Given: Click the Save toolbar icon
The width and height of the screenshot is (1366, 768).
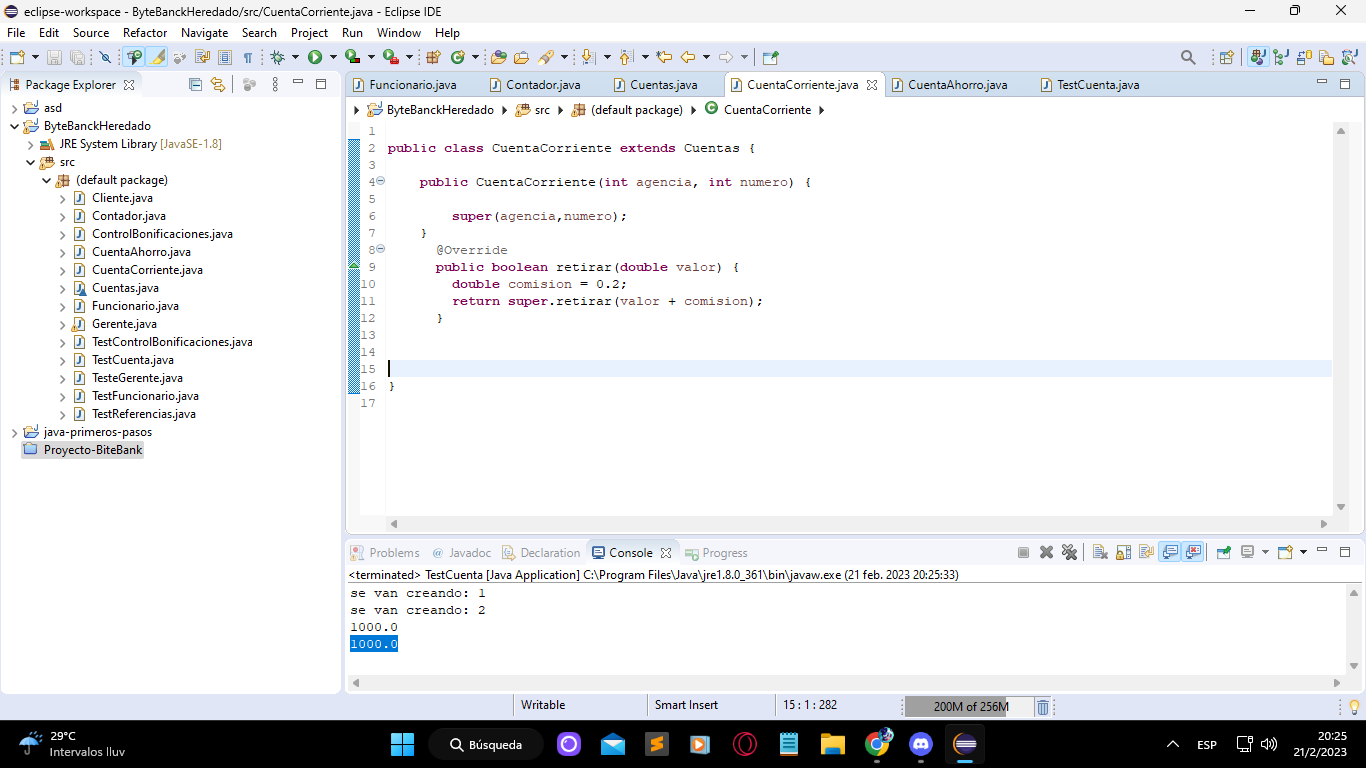Looking at the screenshot, I should [54, 57].
